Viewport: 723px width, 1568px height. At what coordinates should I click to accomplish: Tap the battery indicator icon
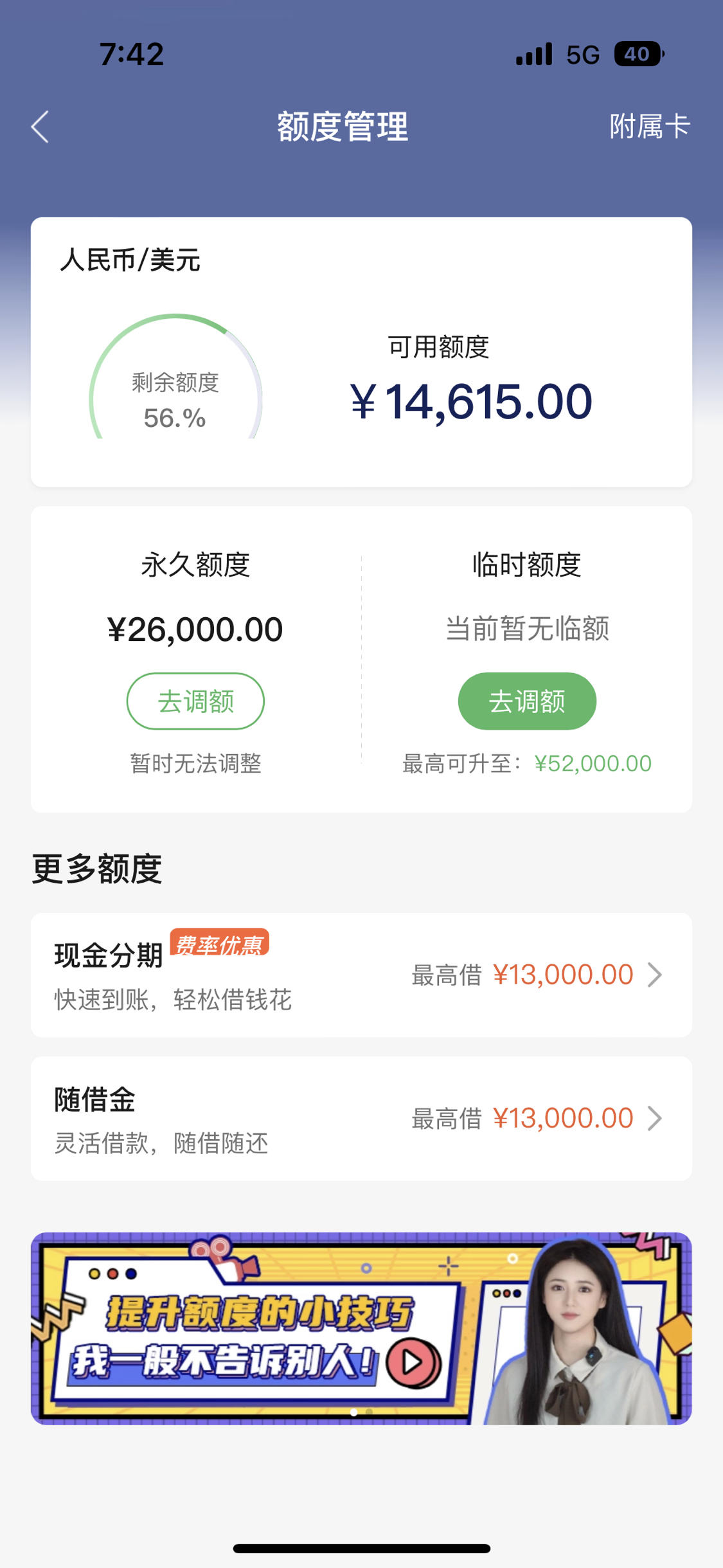pos(639,55)
